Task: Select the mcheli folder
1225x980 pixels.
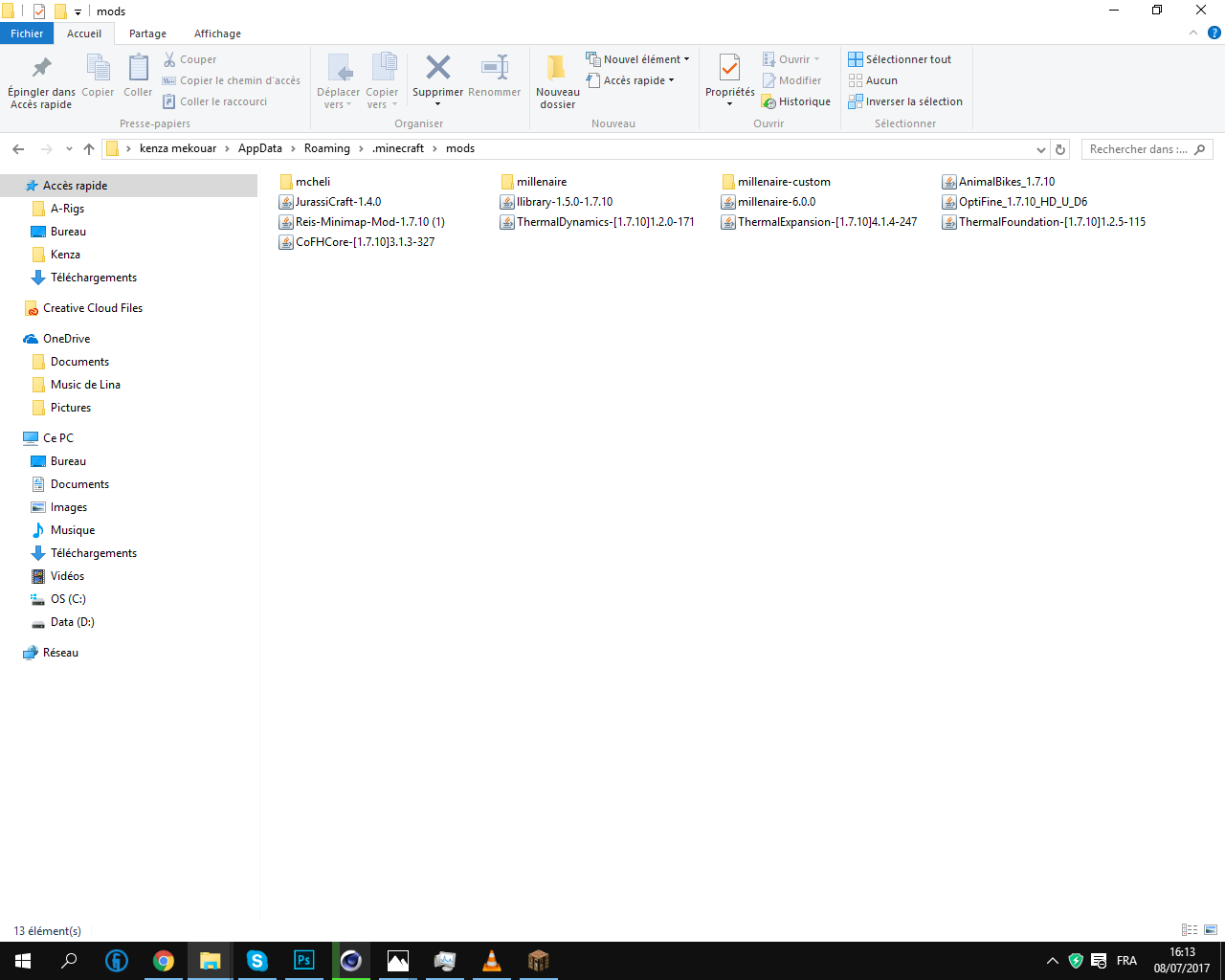Action: (x=305, y=182)
